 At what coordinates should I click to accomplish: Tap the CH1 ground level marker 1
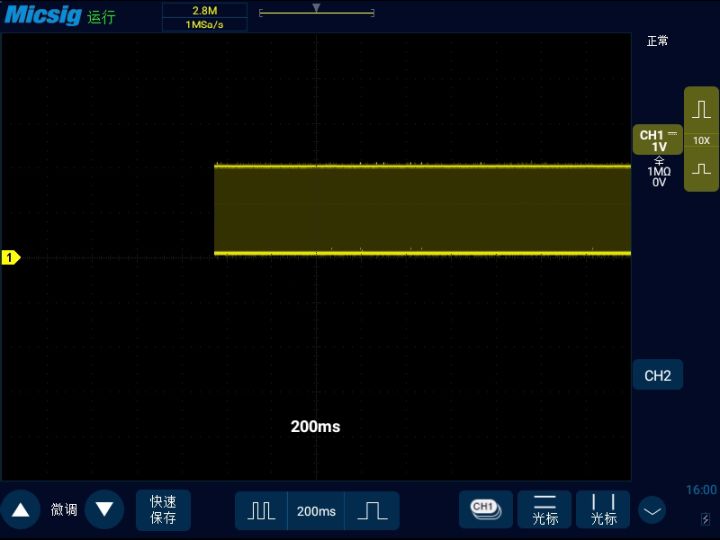click(11, 258)
